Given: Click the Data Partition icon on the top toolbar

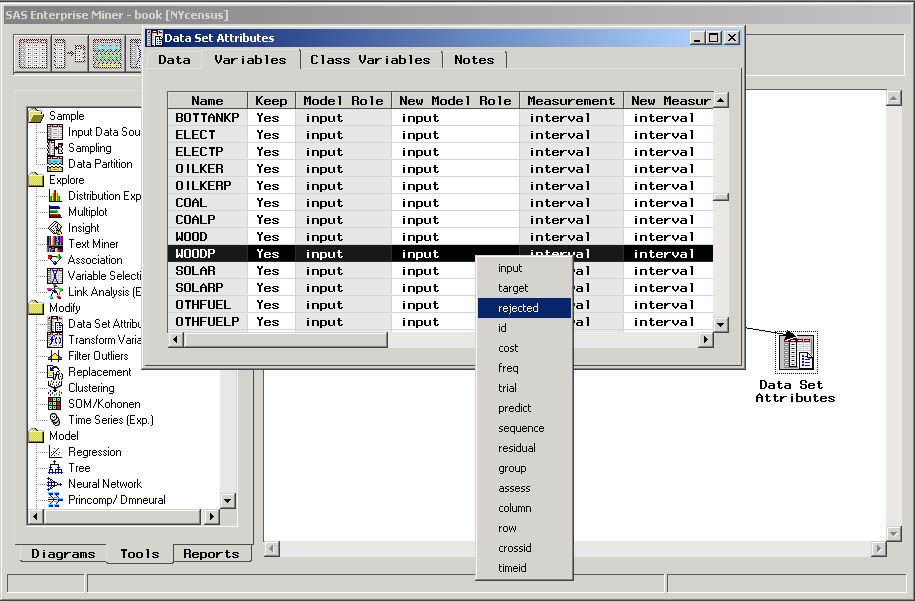Looking at the screenshot, I should pyautogui.click(x=107, y=54).
